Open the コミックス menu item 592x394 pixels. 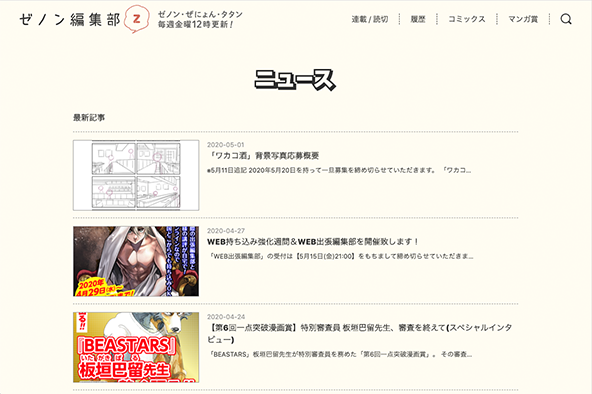pos(467,19)
